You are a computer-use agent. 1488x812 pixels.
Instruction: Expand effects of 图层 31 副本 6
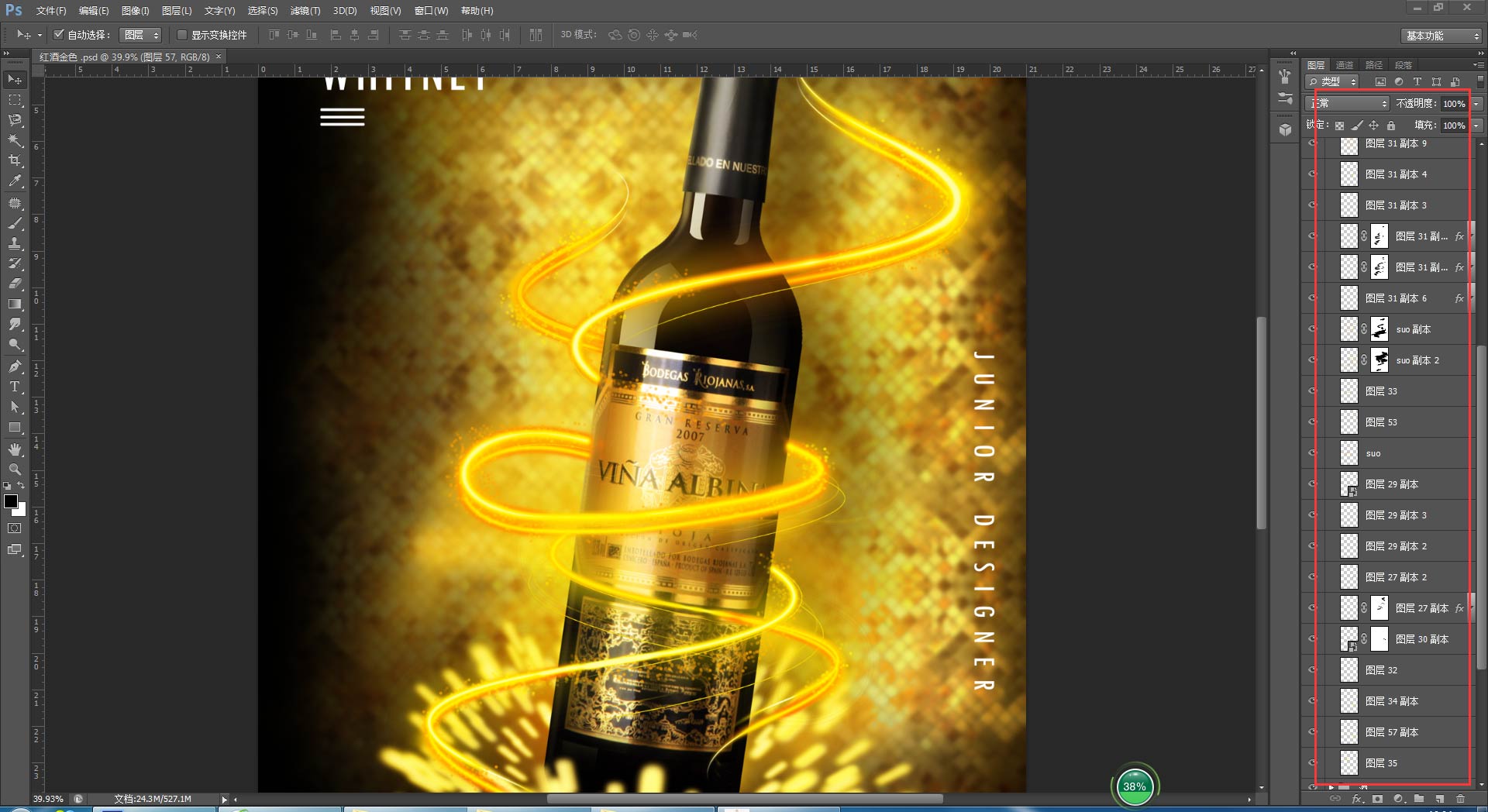click(1471, 298)
